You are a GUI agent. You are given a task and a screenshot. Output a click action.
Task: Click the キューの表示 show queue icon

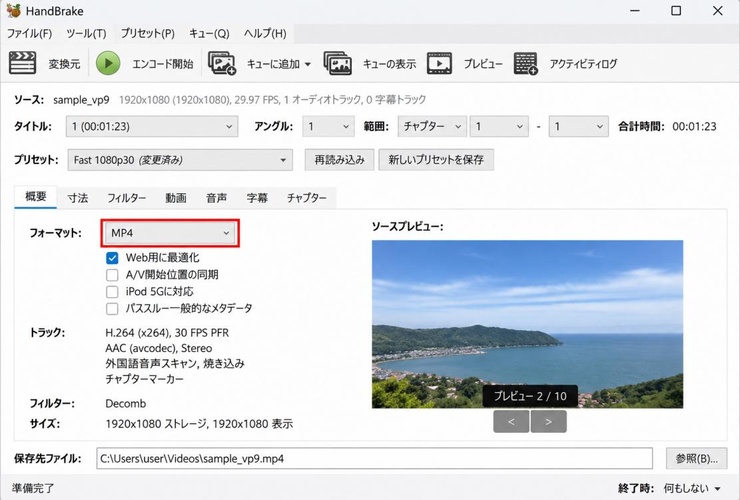tap(337, 63)
